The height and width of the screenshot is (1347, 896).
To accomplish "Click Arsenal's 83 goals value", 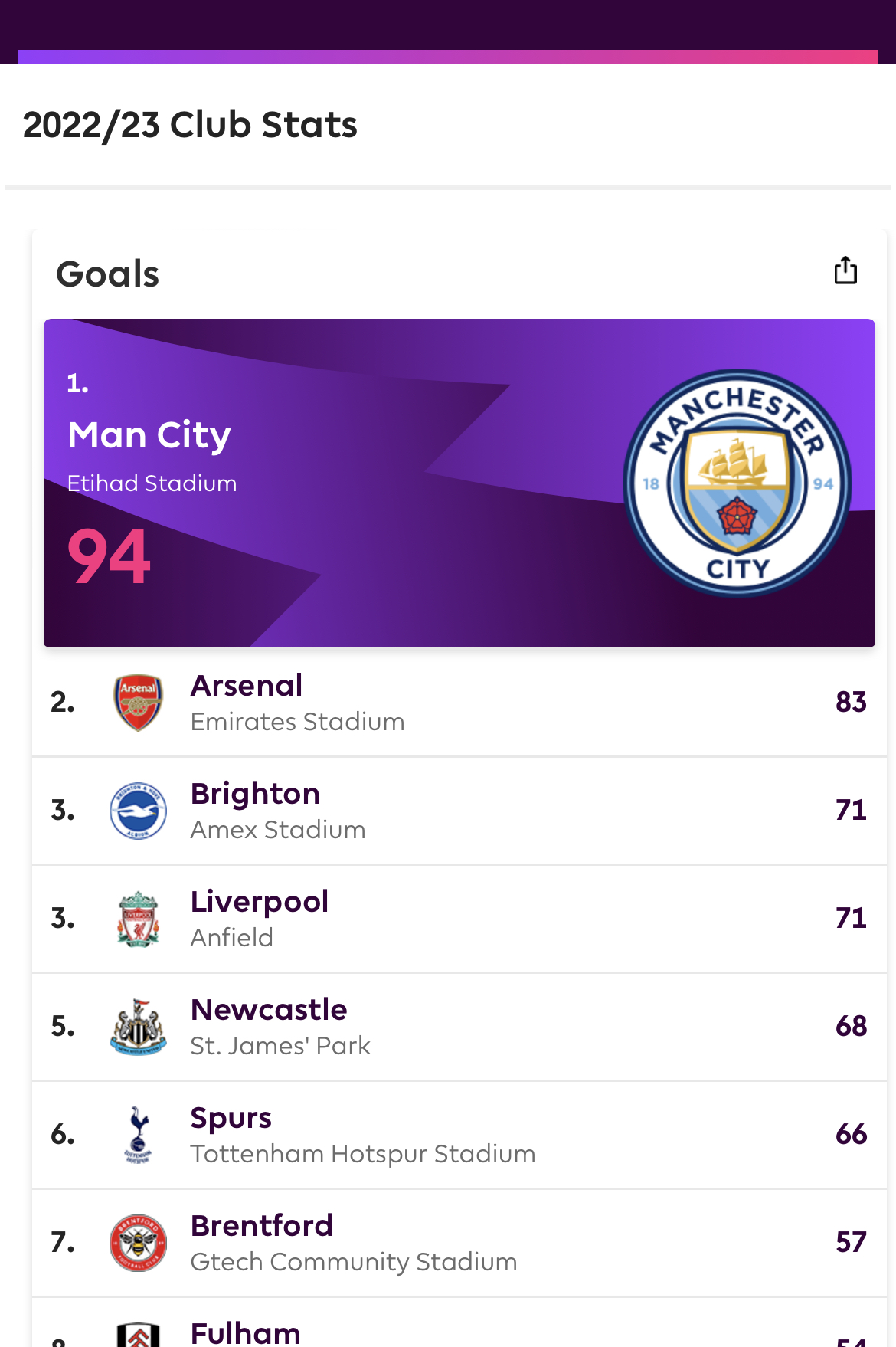I will (x=851, y=702).
